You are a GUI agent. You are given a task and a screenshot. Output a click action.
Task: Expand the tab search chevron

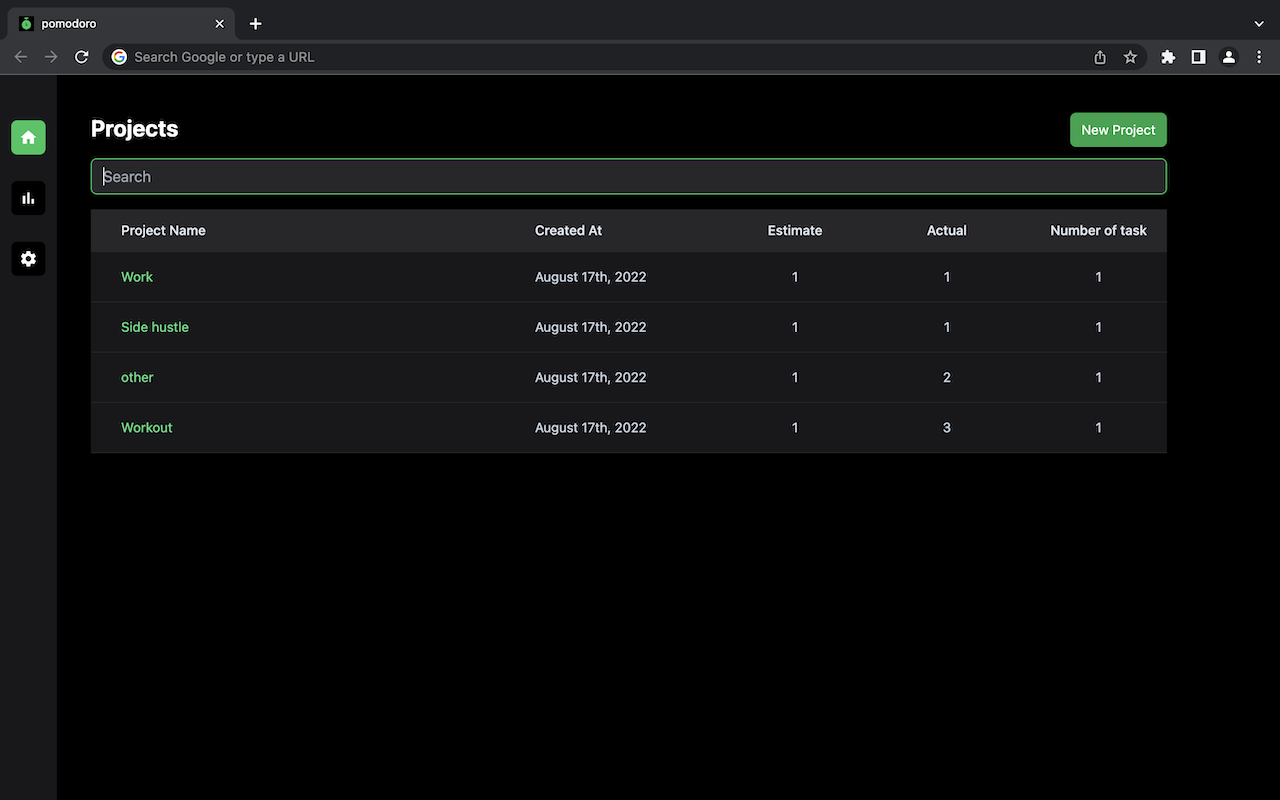point(1259,23)
